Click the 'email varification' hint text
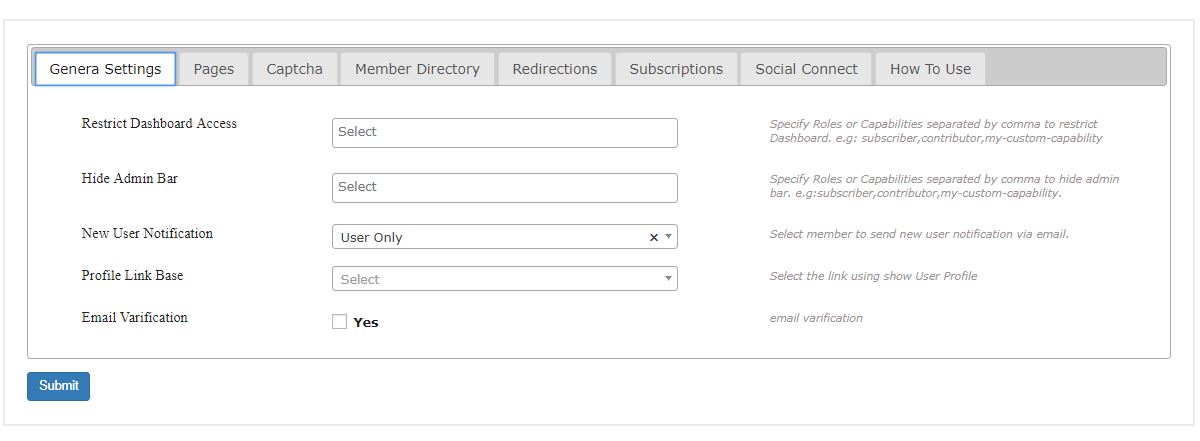 point(816,318)
